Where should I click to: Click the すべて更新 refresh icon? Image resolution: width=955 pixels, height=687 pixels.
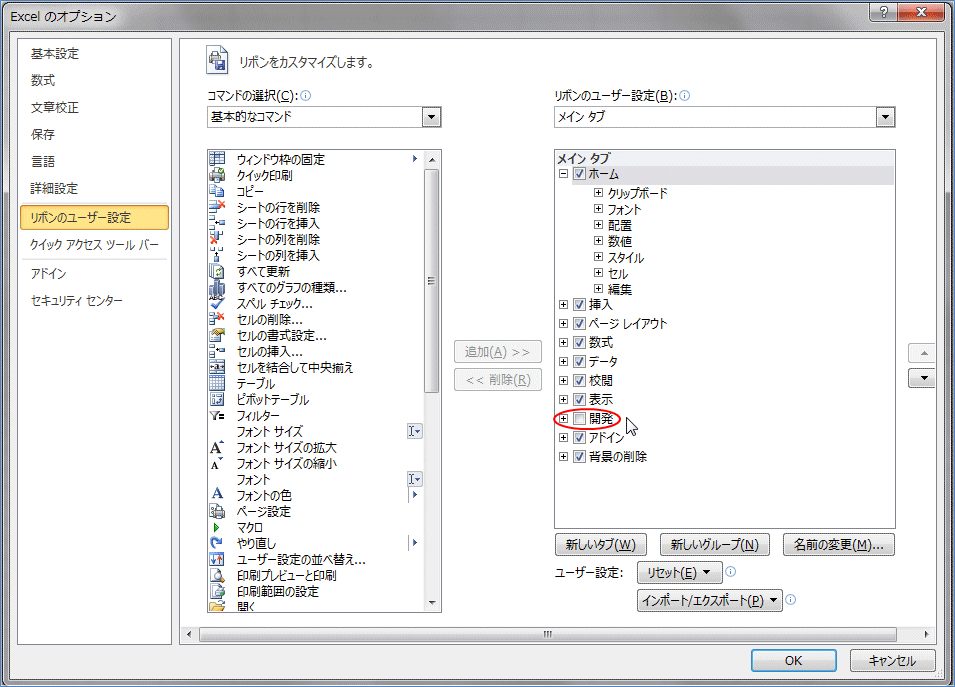tap(217, 271)
